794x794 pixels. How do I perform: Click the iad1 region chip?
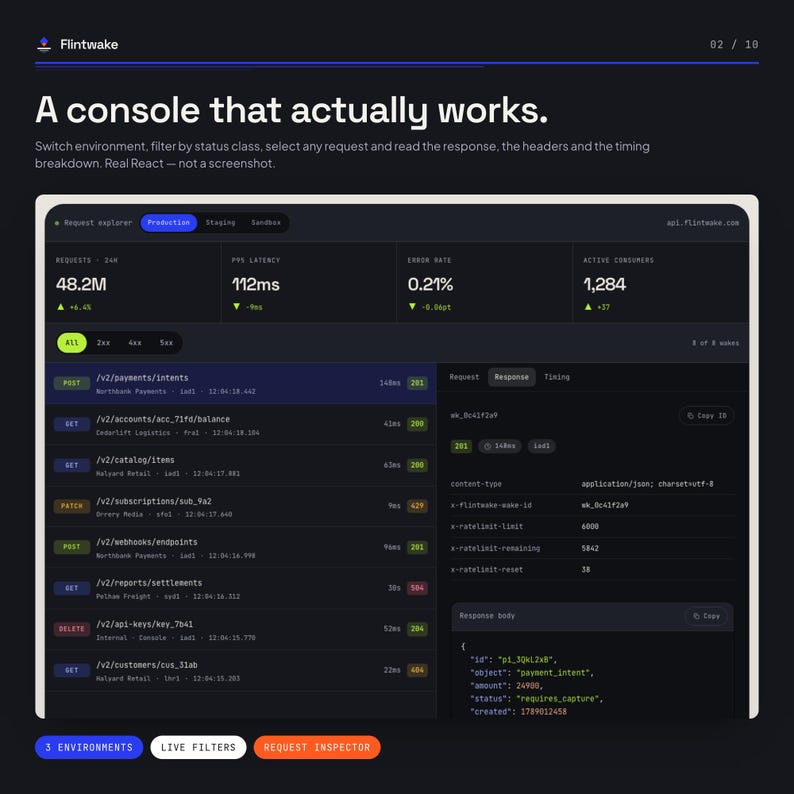tap(541, 446)
